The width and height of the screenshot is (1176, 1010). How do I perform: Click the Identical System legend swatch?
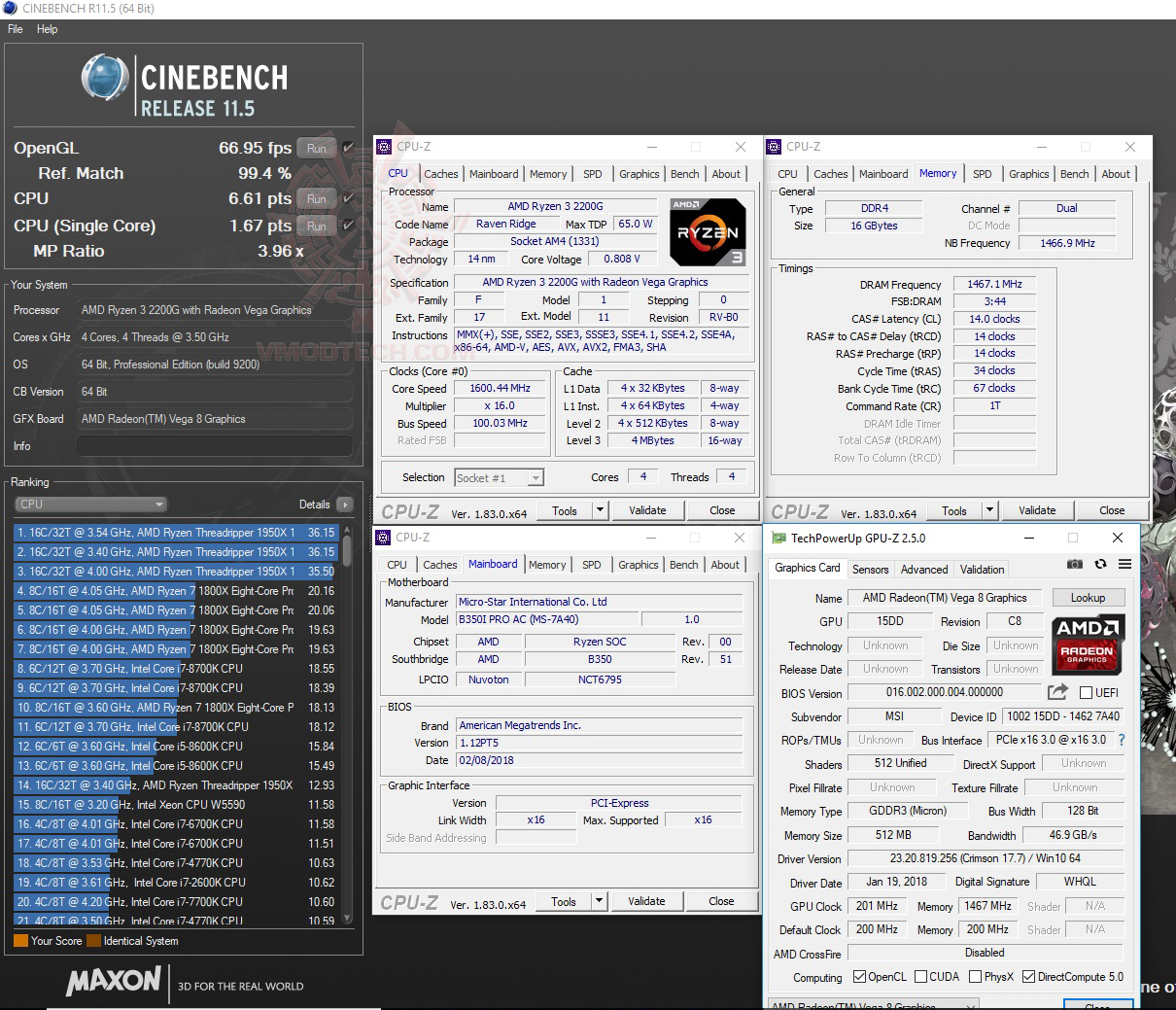point(93,941)
